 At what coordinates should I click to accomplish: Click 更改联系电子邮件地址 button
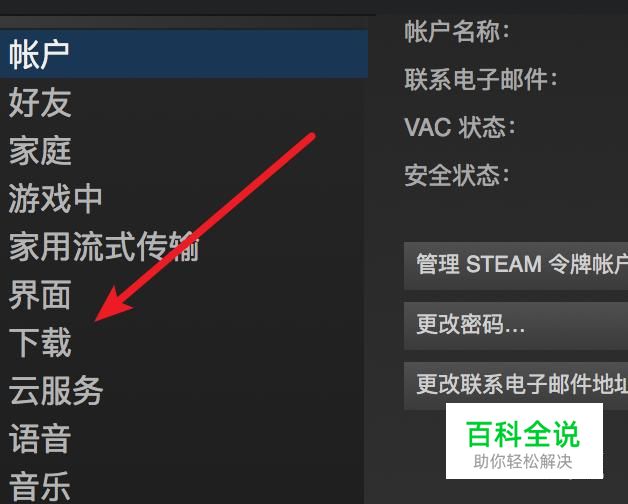[x=516, y=385]
